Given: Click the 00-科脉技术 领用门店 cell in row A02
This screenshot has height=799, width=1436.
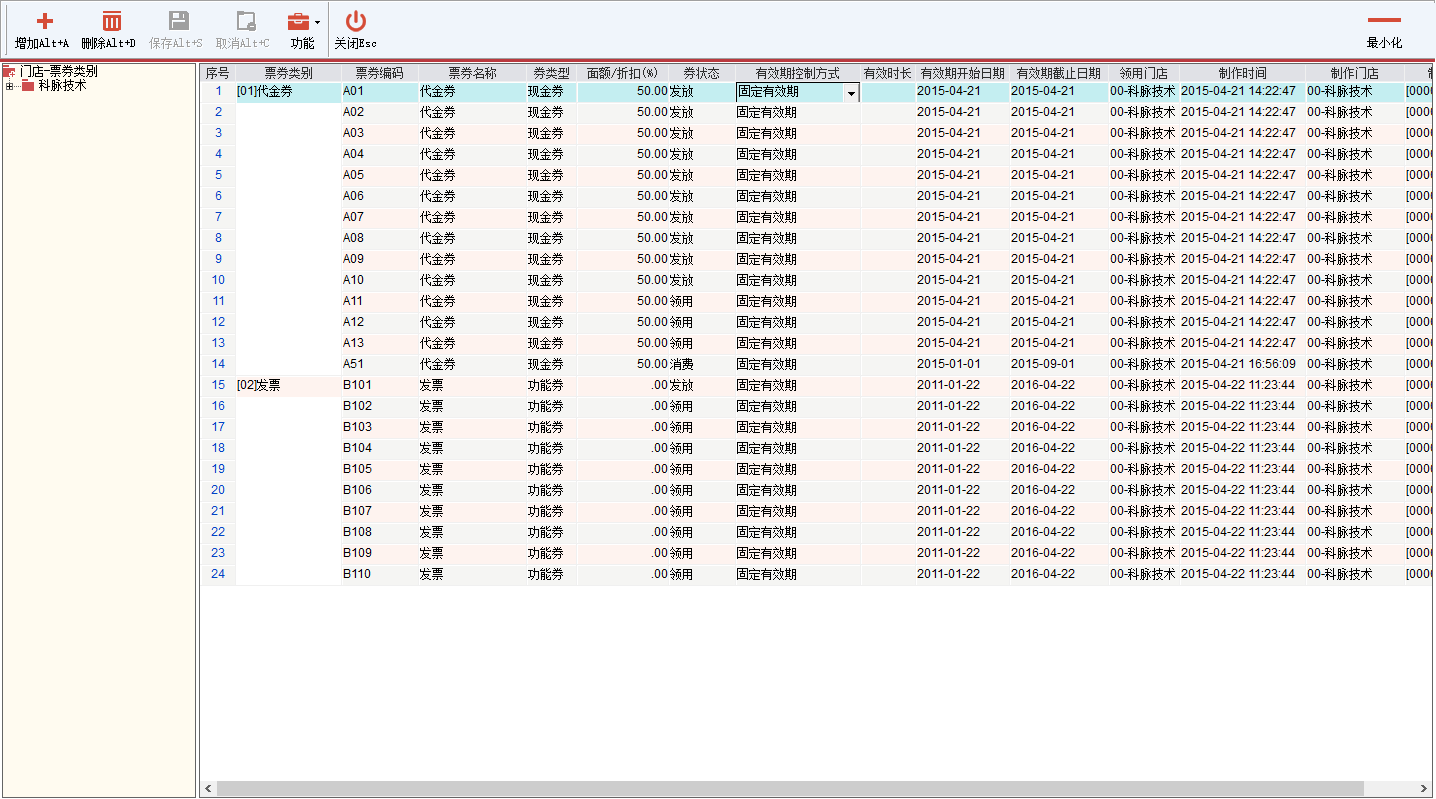Looking at the screenshot, I should 1143,112.
